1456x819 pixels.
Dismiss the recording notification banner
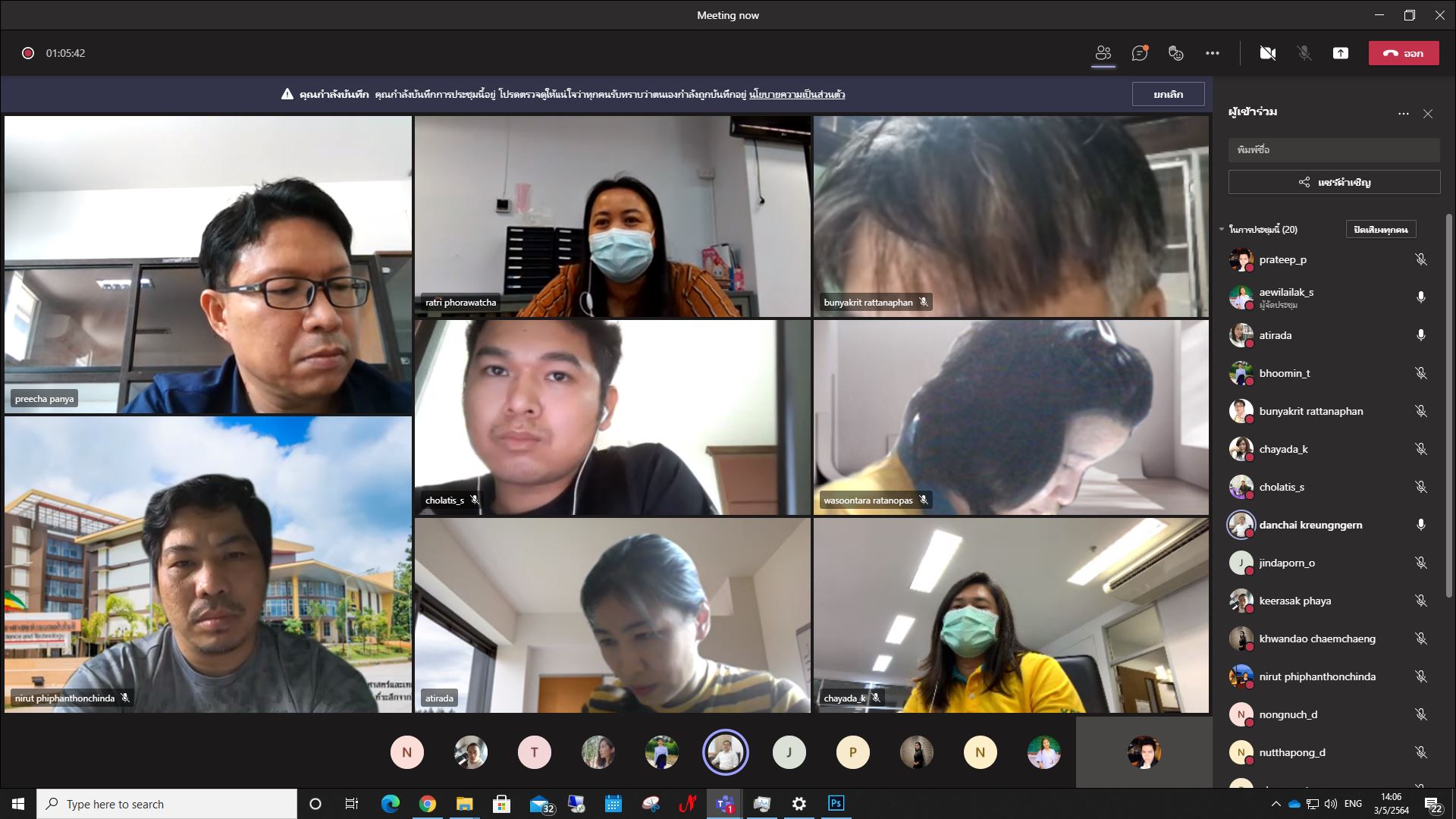pos(1168,94)
